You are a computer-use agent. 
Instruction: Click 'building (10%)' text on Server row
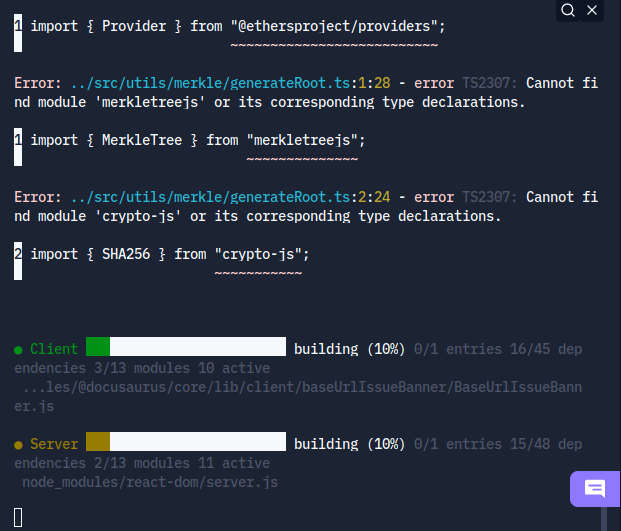pos(350,444)
